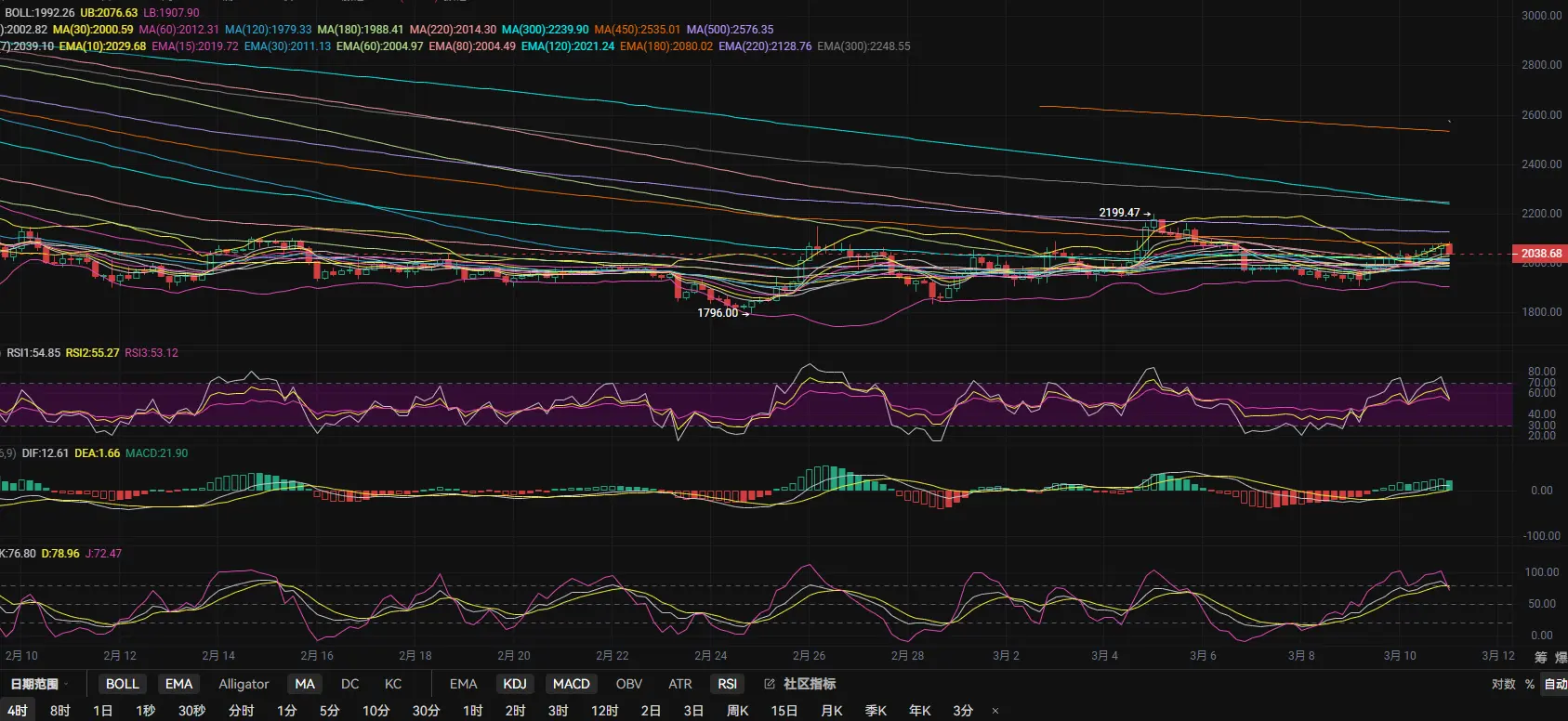The image size is (1568, 721).
Task: Switch the price axis to % mode
Action: (x=1529, y=684)
